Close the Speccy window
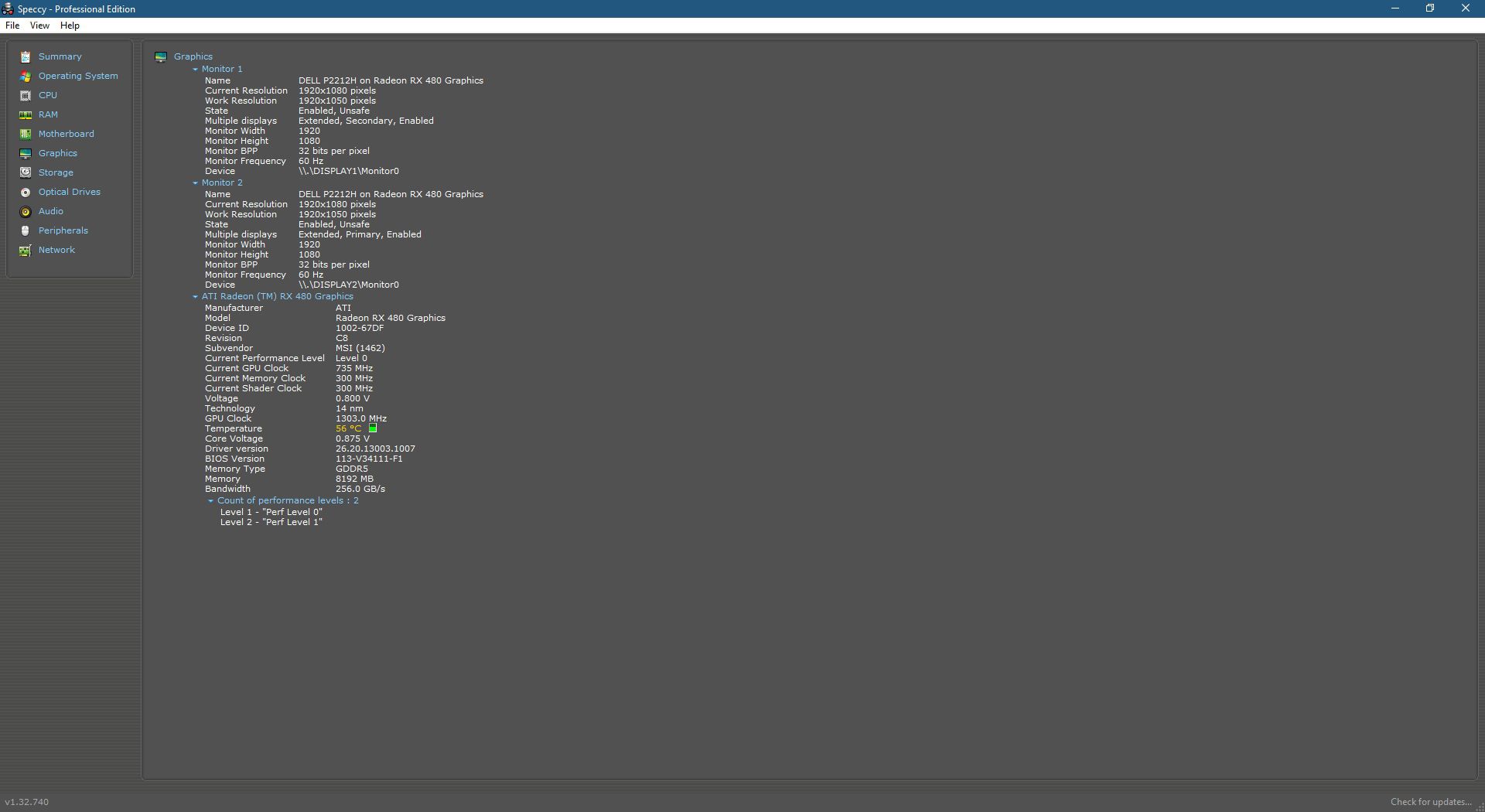This screenshot has height=812, width=1485. (1466, 9)
